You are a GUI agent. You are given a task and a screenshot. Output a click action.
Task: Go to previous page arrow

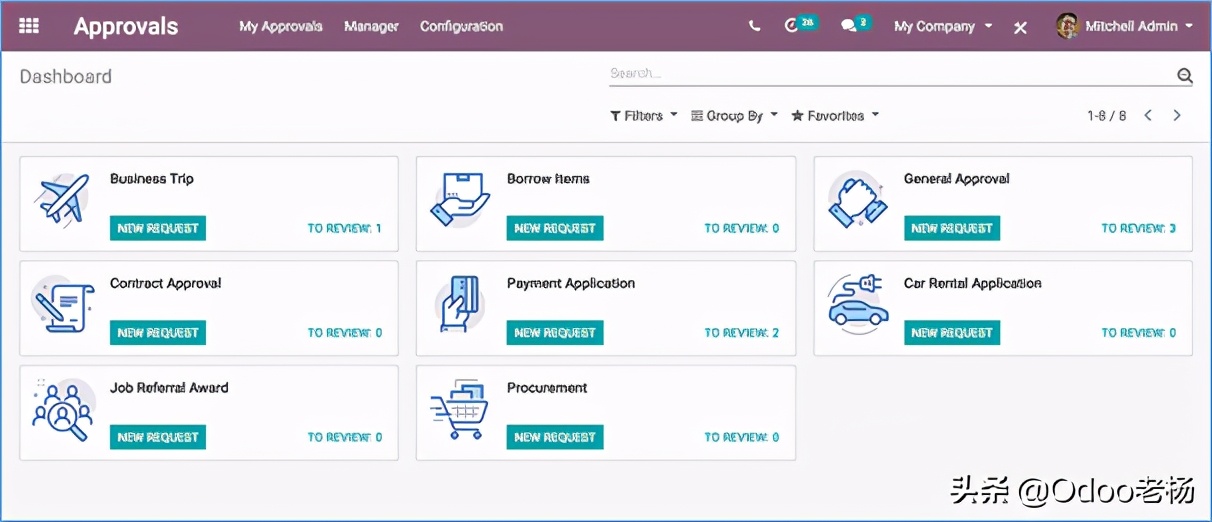1148,116
